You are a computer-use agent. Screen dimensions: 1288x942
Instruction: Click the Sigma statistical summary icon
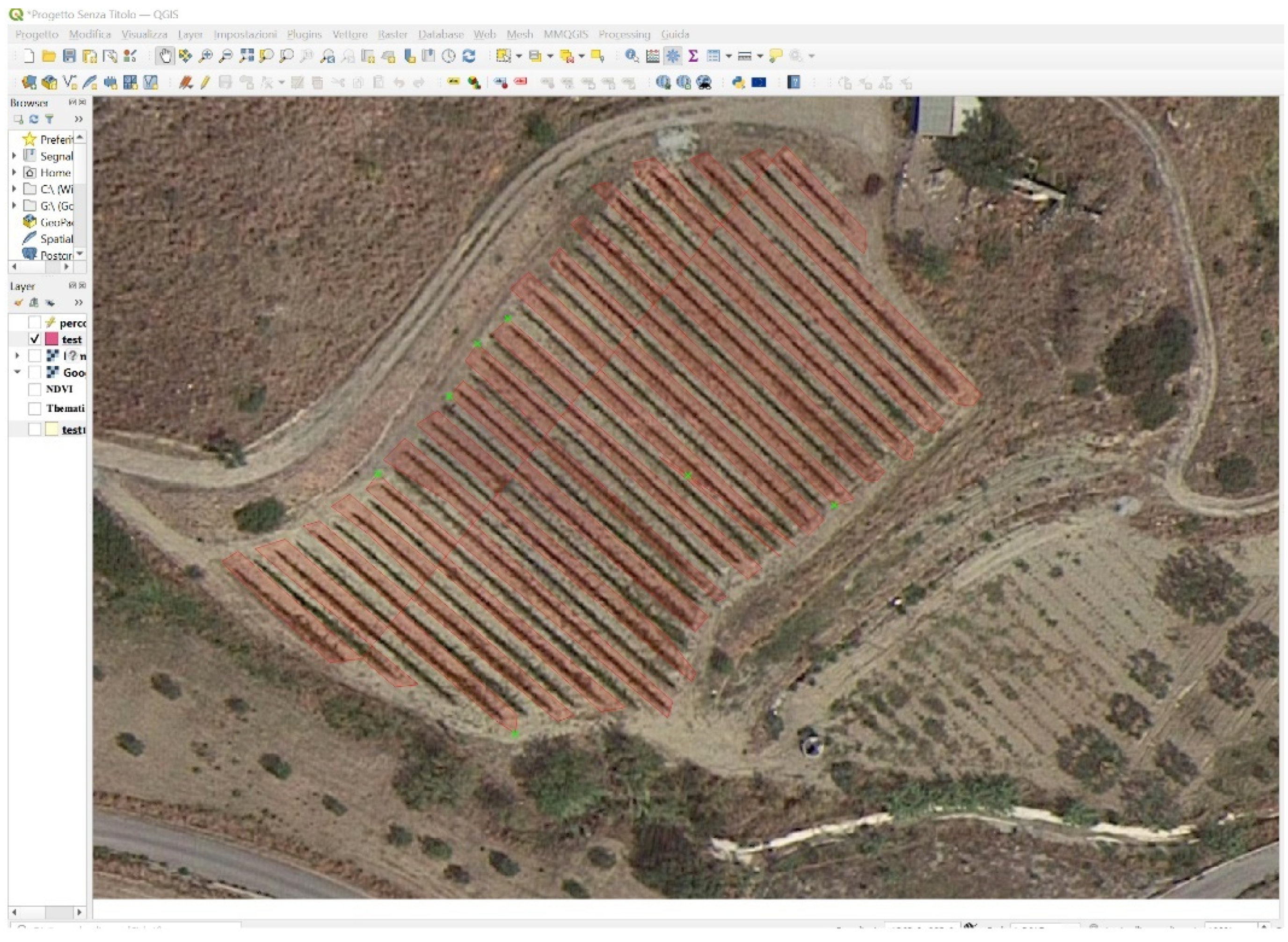coord(693,56)
